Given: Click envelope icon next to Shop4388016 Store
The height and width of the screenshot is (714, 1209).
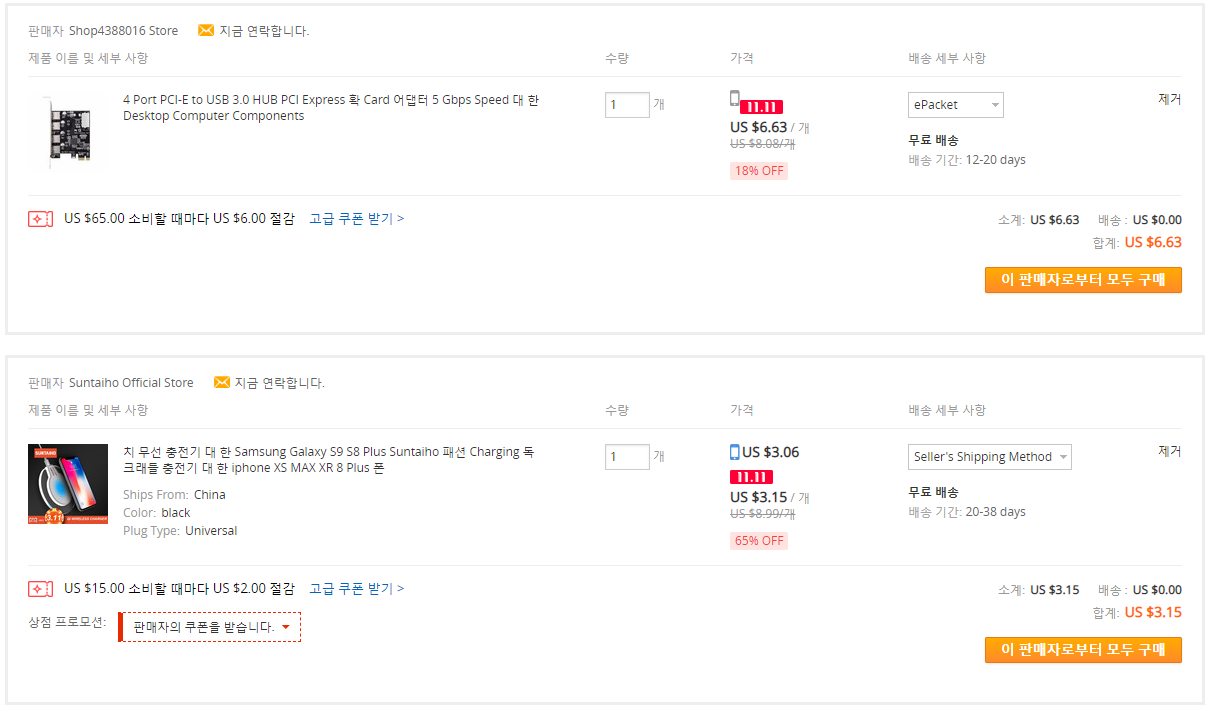Looking at the screenshot, I should click(206, 30).
